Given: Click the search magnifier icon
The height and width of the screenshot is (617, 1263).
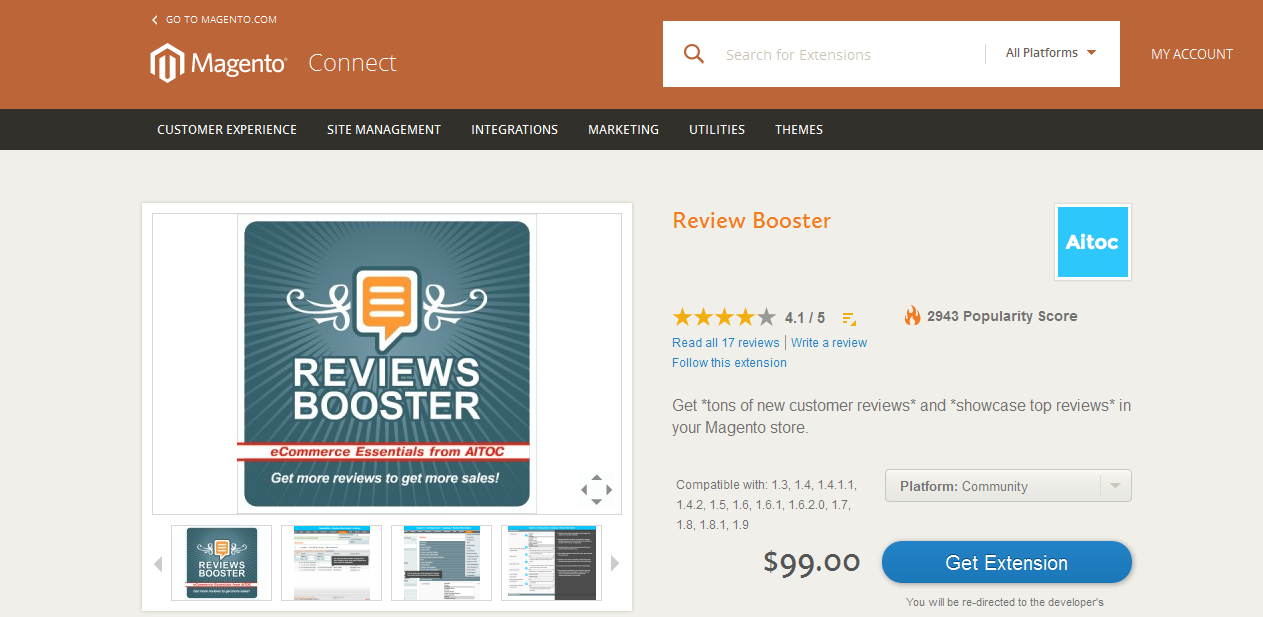Looking at the screenshot, I should (x=694, y=54).
